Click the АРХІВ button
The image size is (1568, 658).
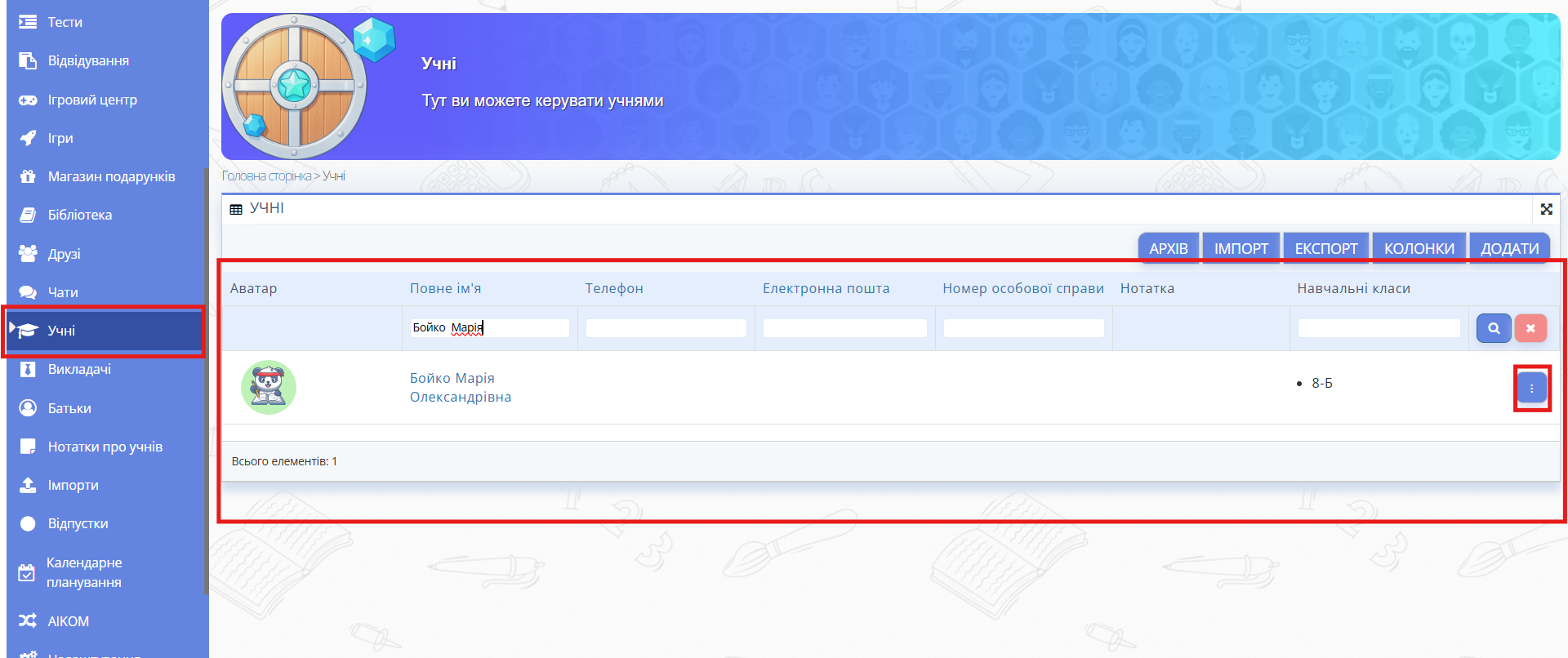tap(1168, 248)
